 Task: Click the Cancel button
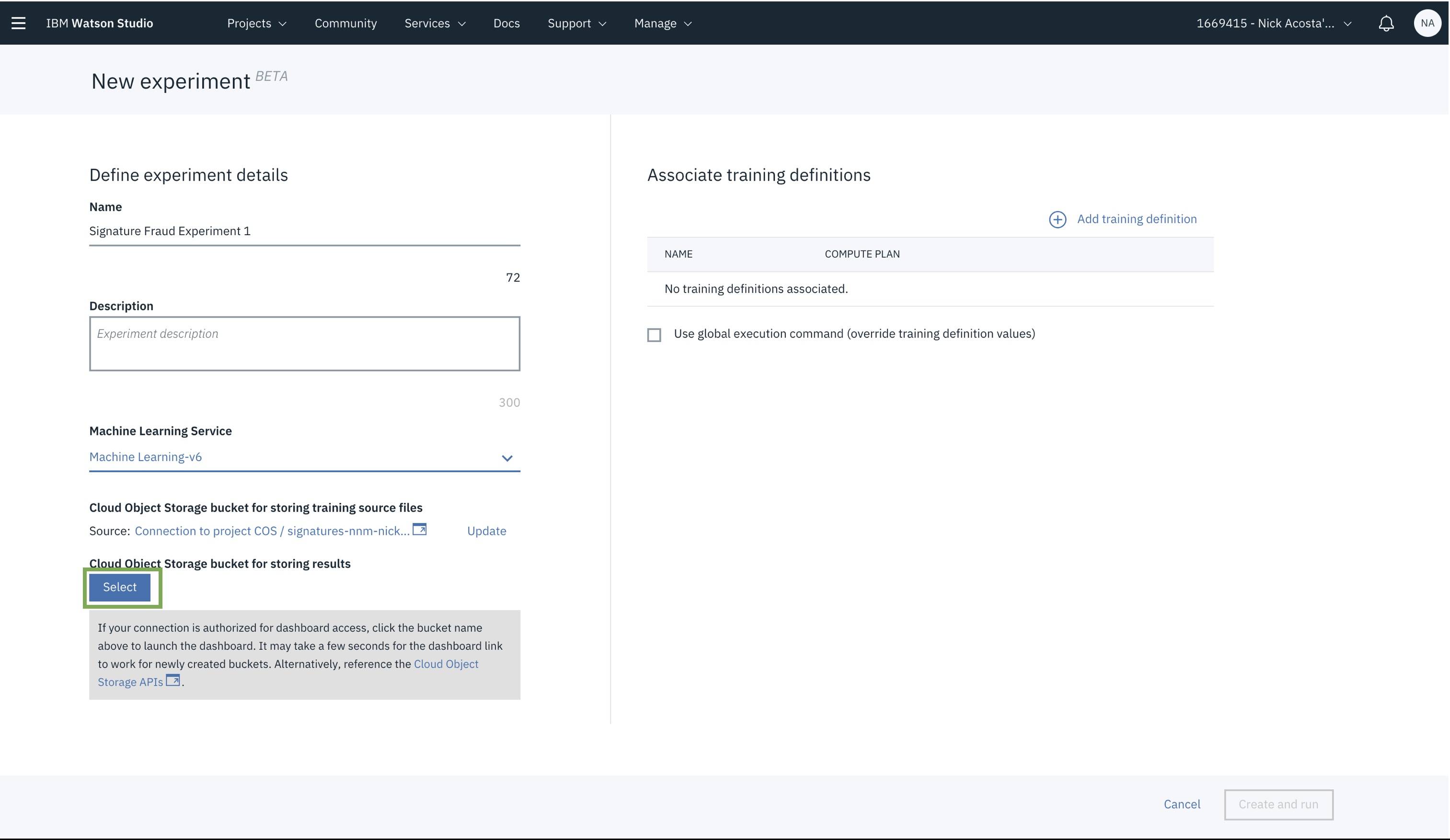[x=1182, y=804]
